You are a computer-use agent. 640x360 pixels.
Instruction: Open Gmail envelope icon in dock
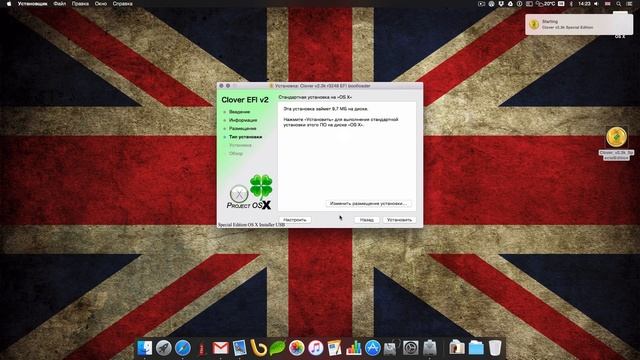pyautogui.click(x=220, y=348)
